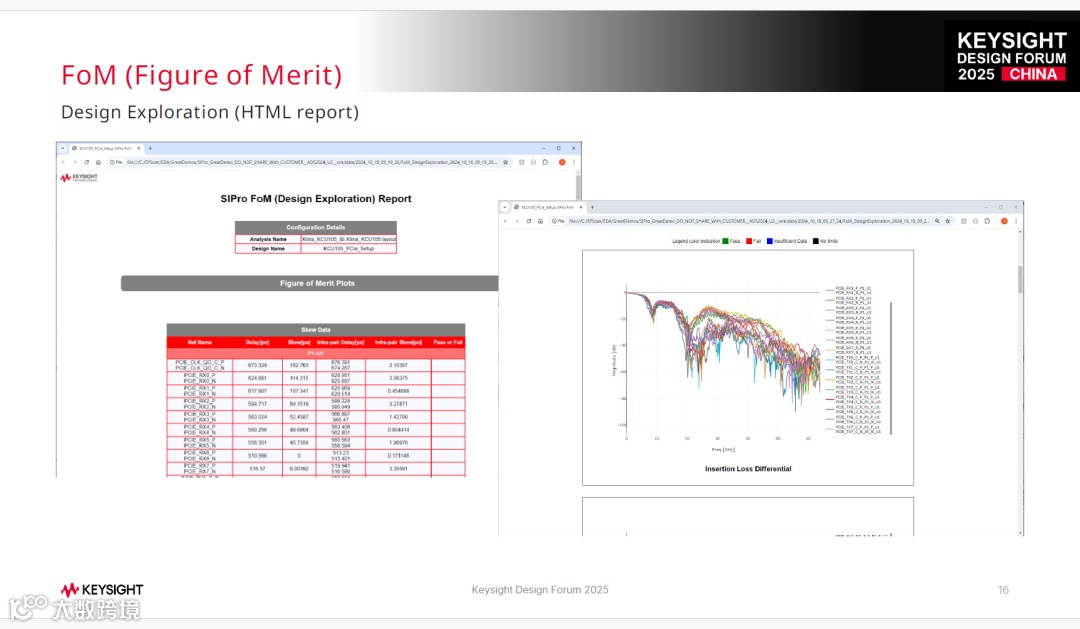Click File info chip in right window address bar
Image resolution: width=1080 pixels, height=629 pixels.
(558, 221)
